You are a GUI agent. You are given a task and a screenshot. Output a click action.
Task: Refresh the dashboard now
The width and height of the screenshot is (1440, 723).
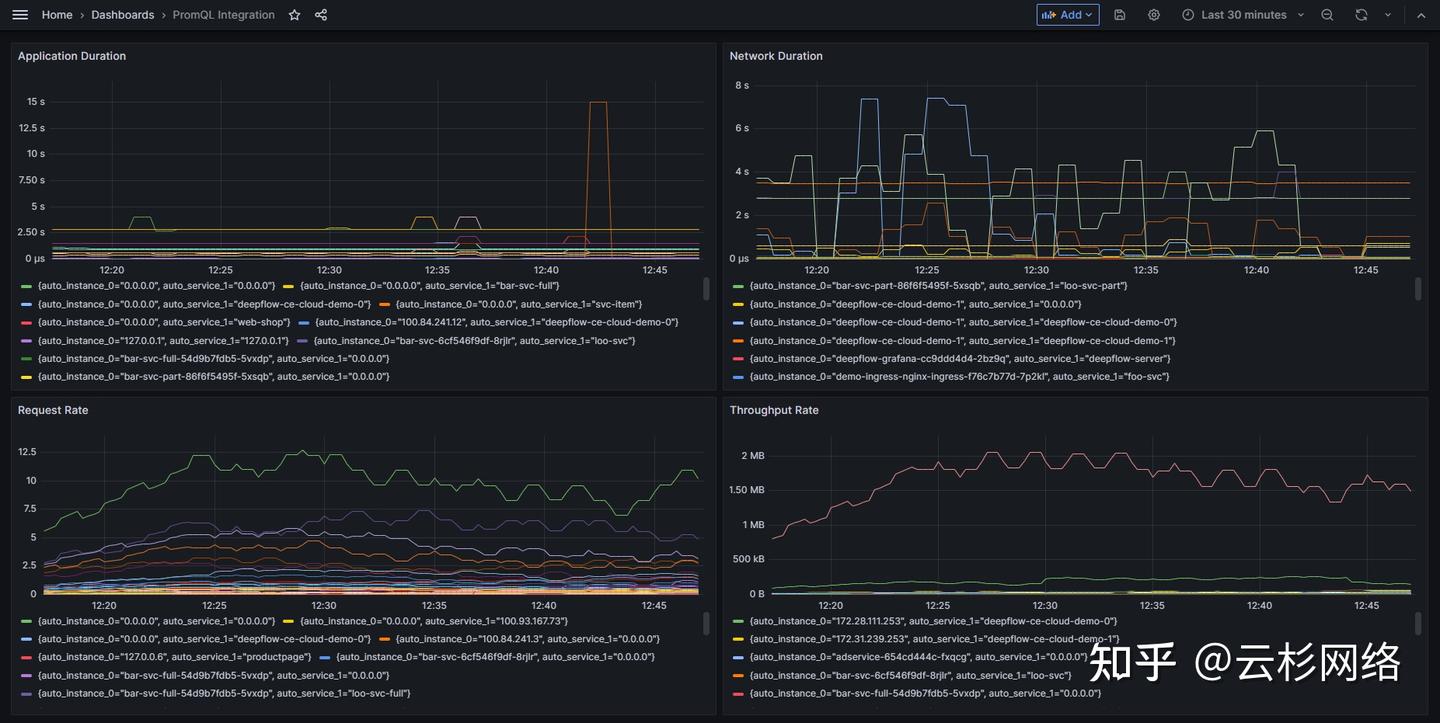(1361, 15)
